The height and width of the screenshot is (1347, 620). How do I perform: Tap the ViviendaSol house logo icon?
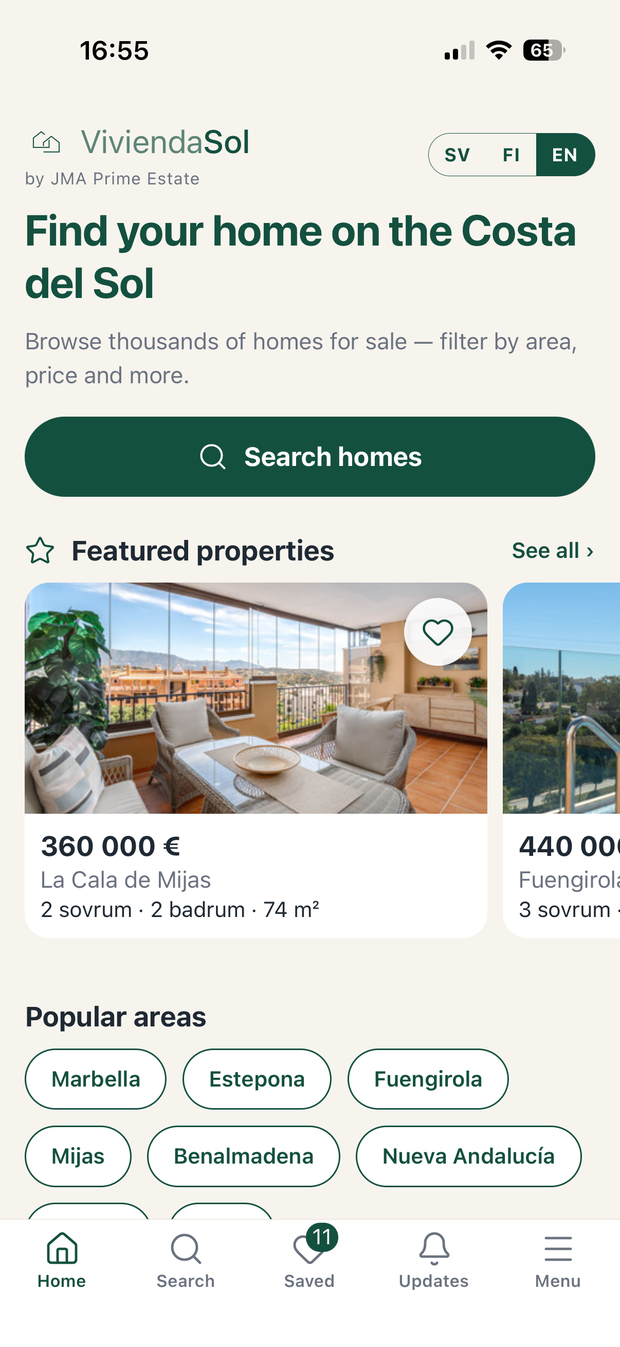(46, 142)
